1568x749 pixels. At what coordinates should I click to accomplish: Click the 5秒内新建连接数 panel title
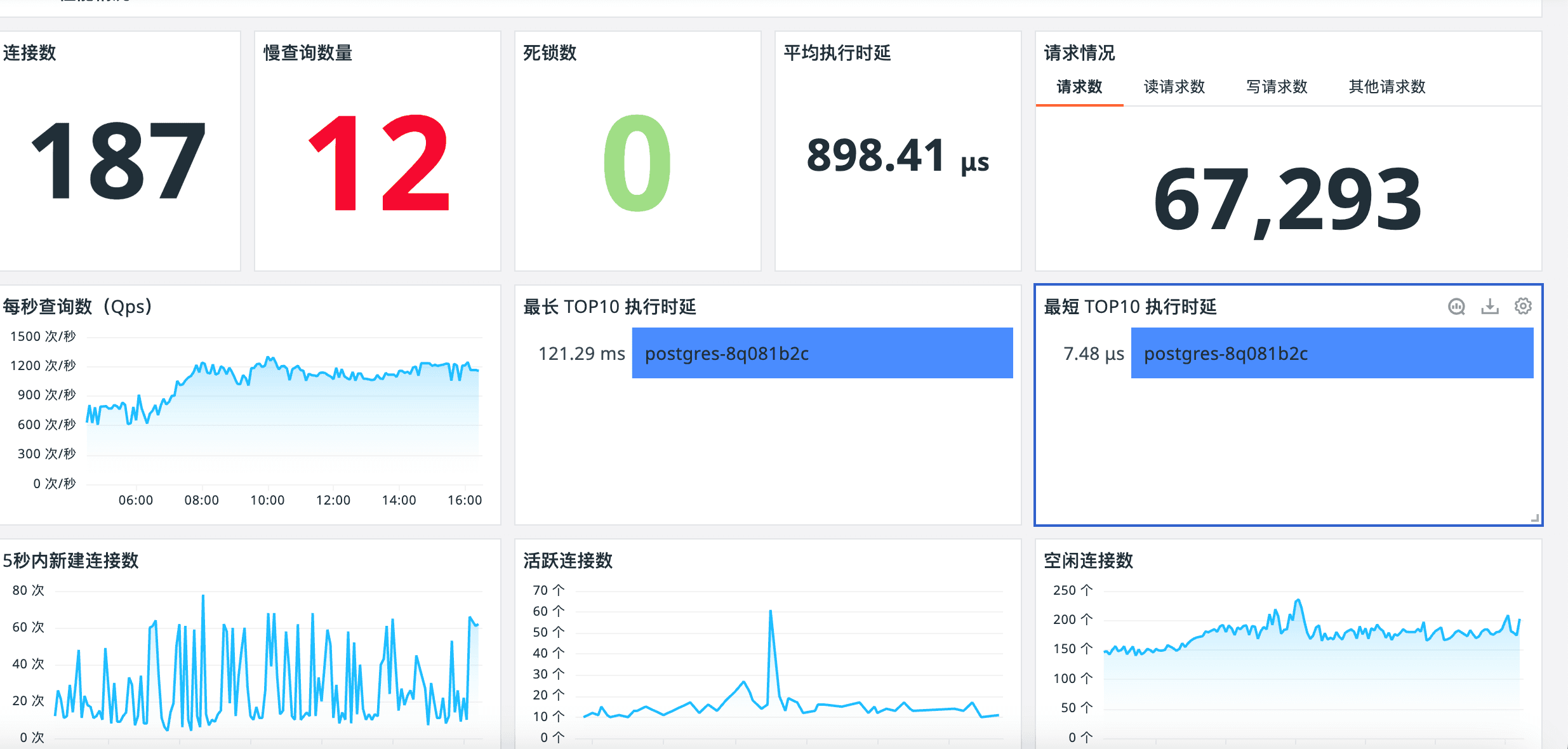pyautogui.click(x=70, y=560)
